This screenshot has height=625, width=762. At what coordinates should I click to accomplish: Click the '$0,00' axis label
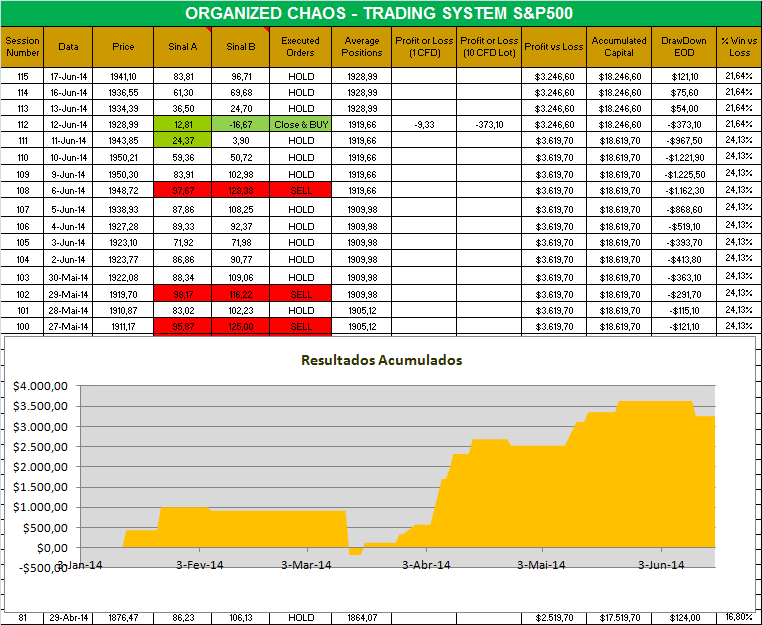point(52,548)
